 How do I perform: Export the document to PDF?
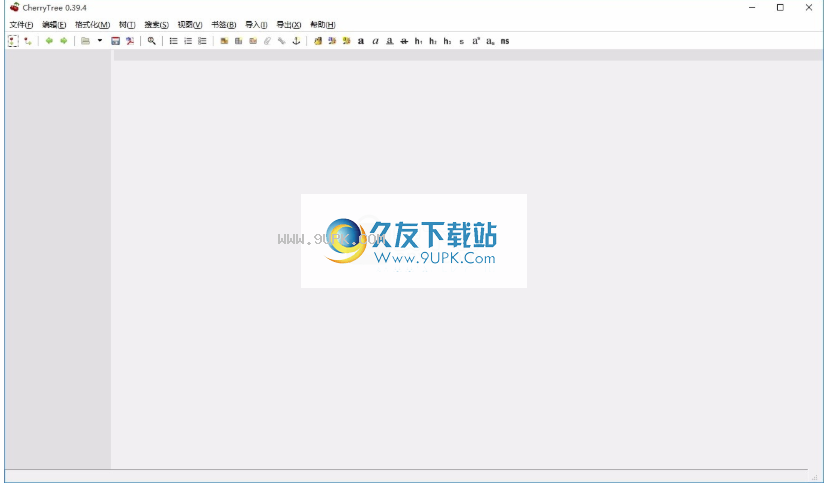[130, 41]
